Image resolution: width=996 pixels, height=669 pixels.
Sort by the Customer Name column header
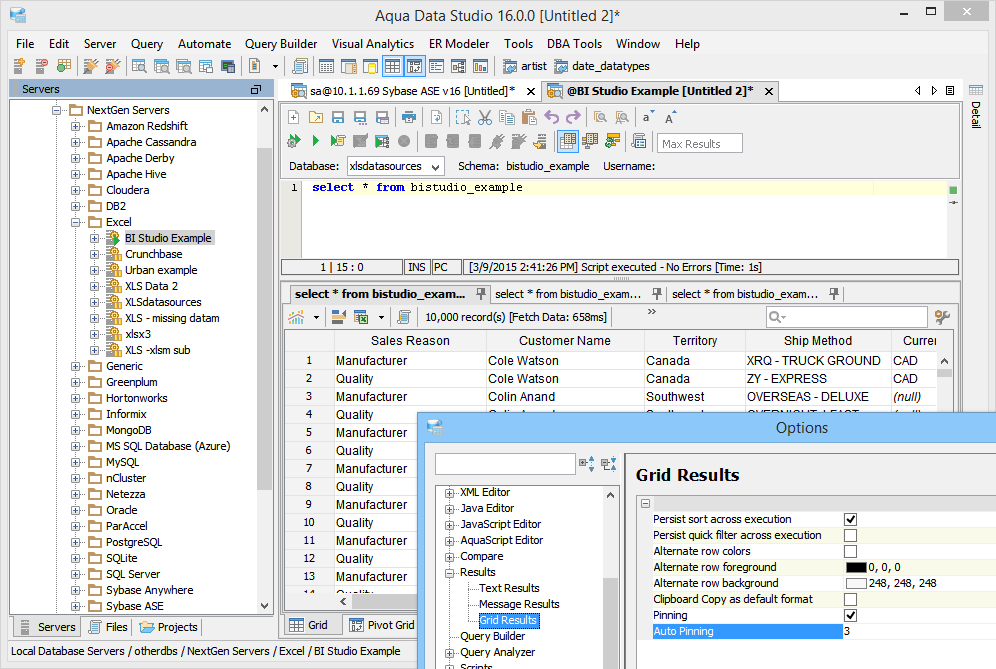point(565,341)
